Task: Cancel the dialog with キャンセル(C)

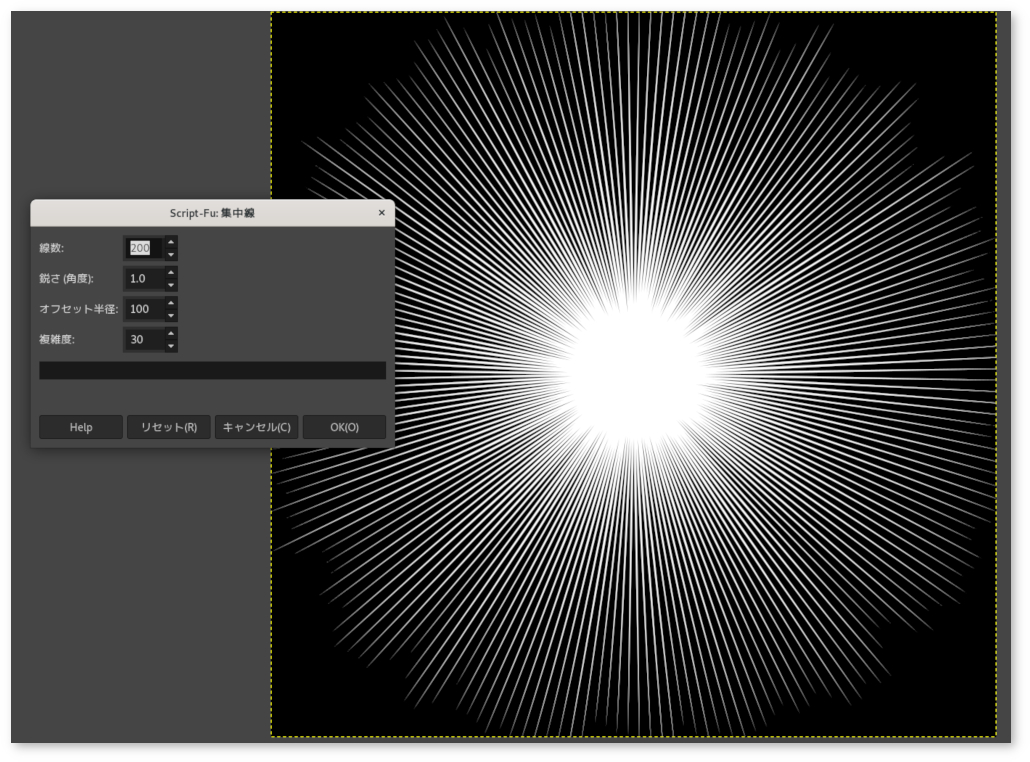Action: click(x=256, y=427)
